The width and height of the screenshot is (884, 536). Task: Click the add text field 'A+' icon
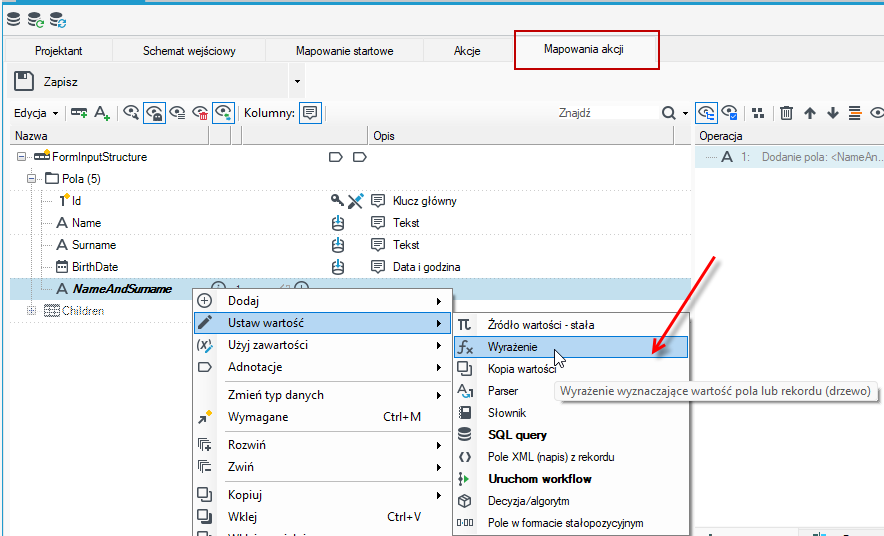pos(101,113)
